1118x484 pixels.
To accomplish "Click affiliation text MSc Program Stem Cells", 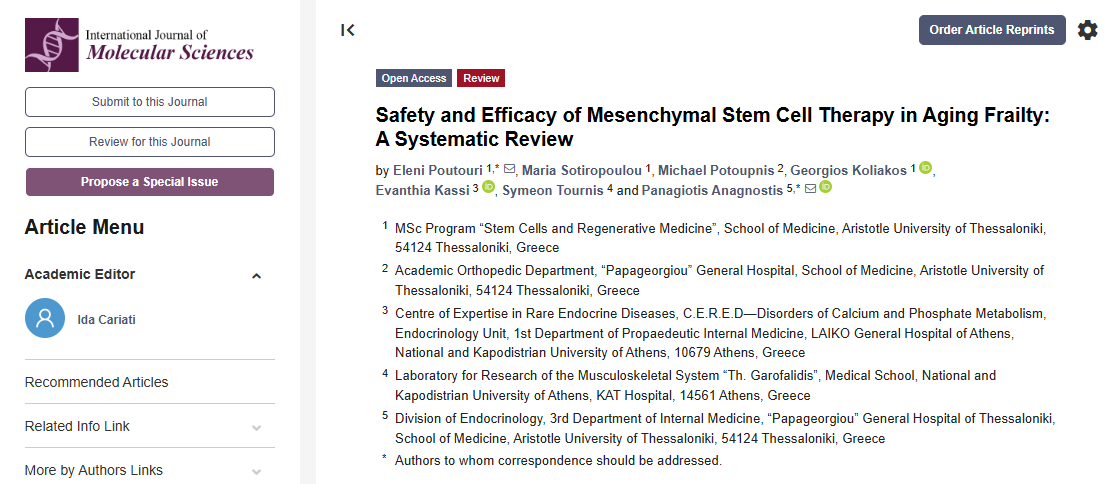I will tap(720, 238).
